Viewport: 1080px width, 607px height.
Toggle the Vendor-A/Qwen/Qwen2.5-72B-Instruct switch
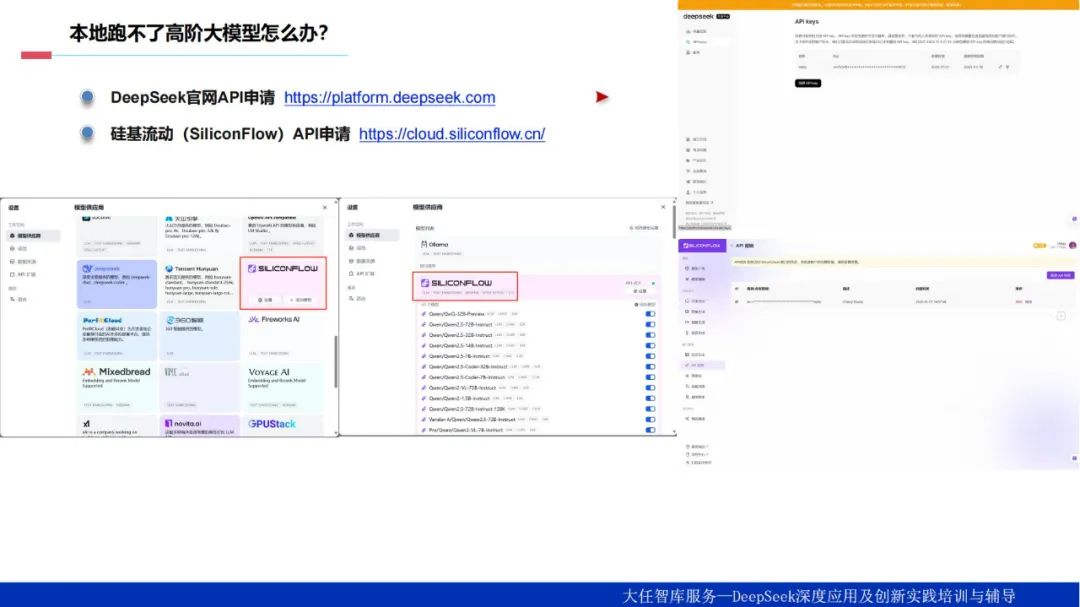click(650, 420)
